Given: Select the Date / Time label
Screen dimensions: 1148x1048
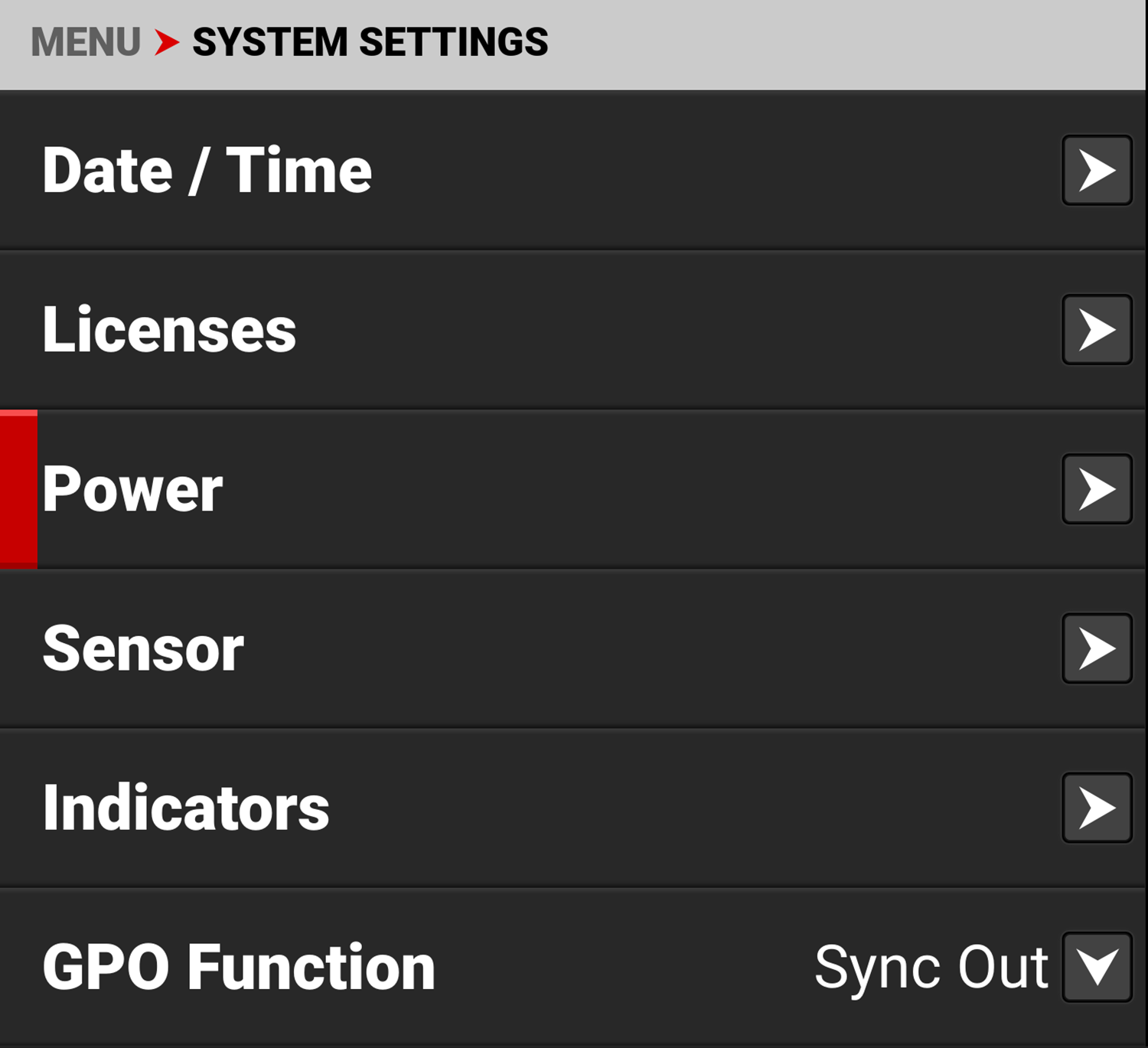Looking at the screenshot, I should 207,170.
